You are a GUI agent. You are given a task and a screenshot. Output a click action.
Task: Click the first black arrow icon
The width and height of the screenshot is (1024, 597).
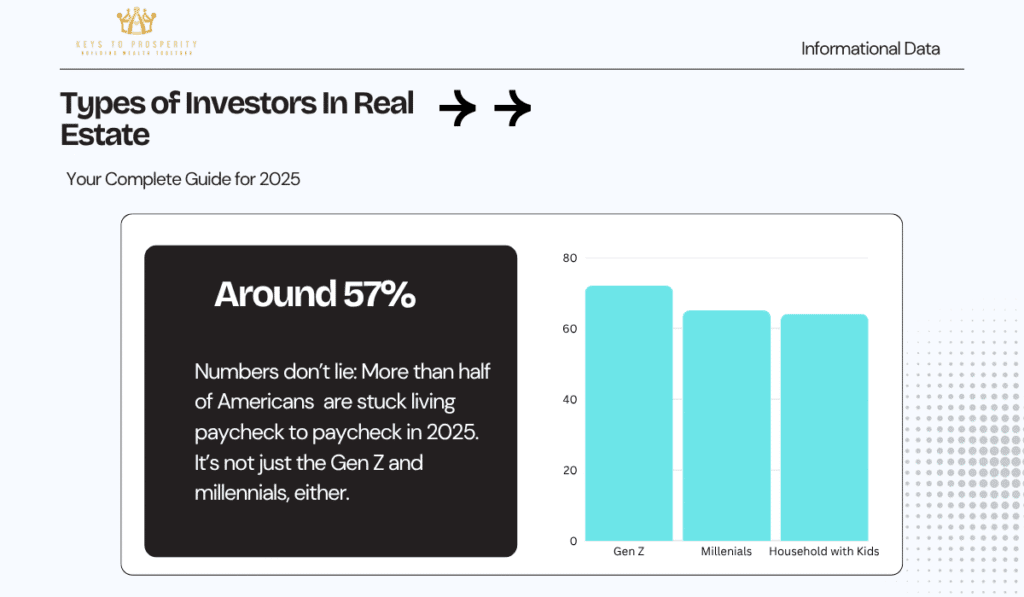[x=457, y=108]
